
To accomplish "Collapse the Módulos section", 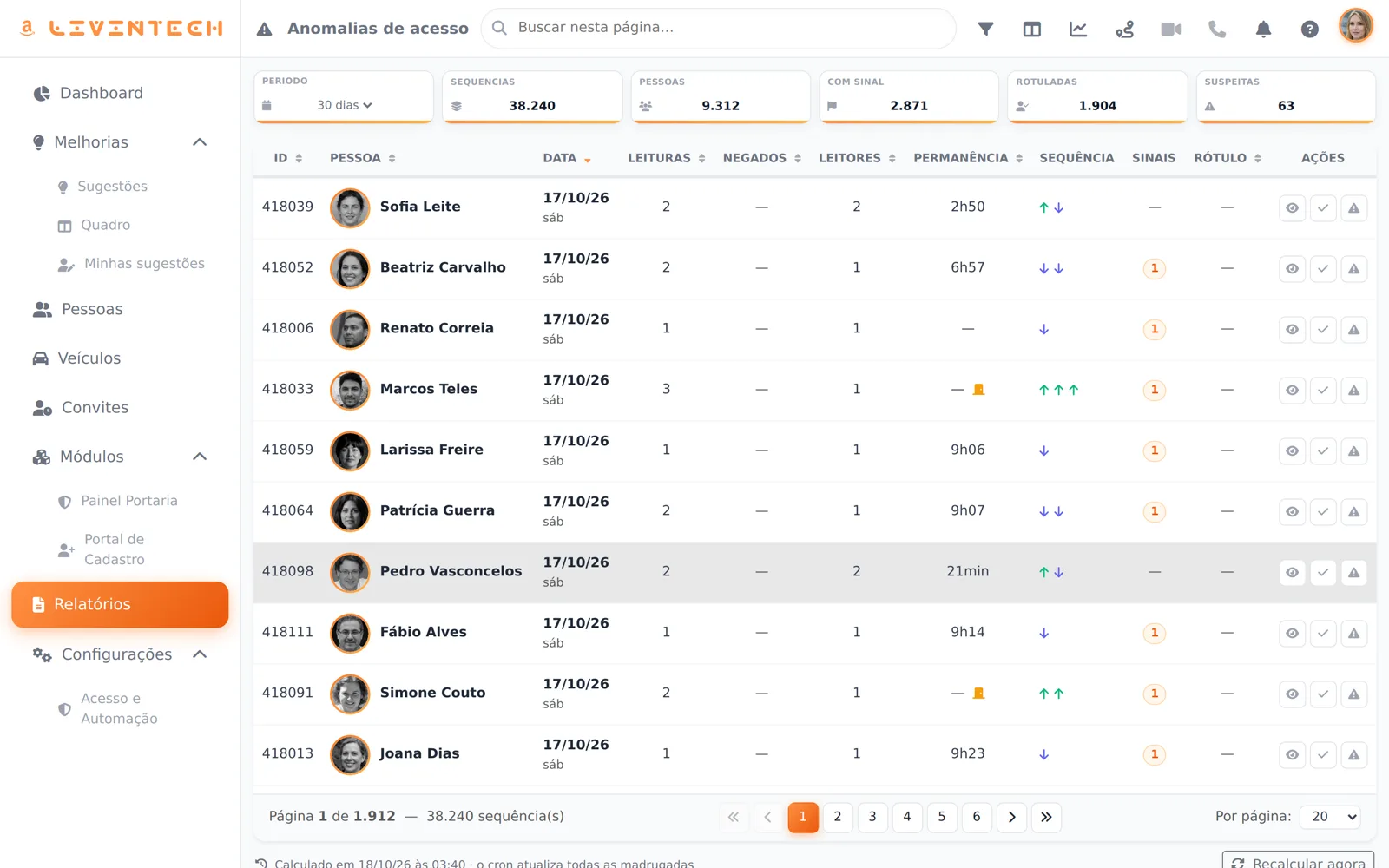I will (x=200, y=457).
